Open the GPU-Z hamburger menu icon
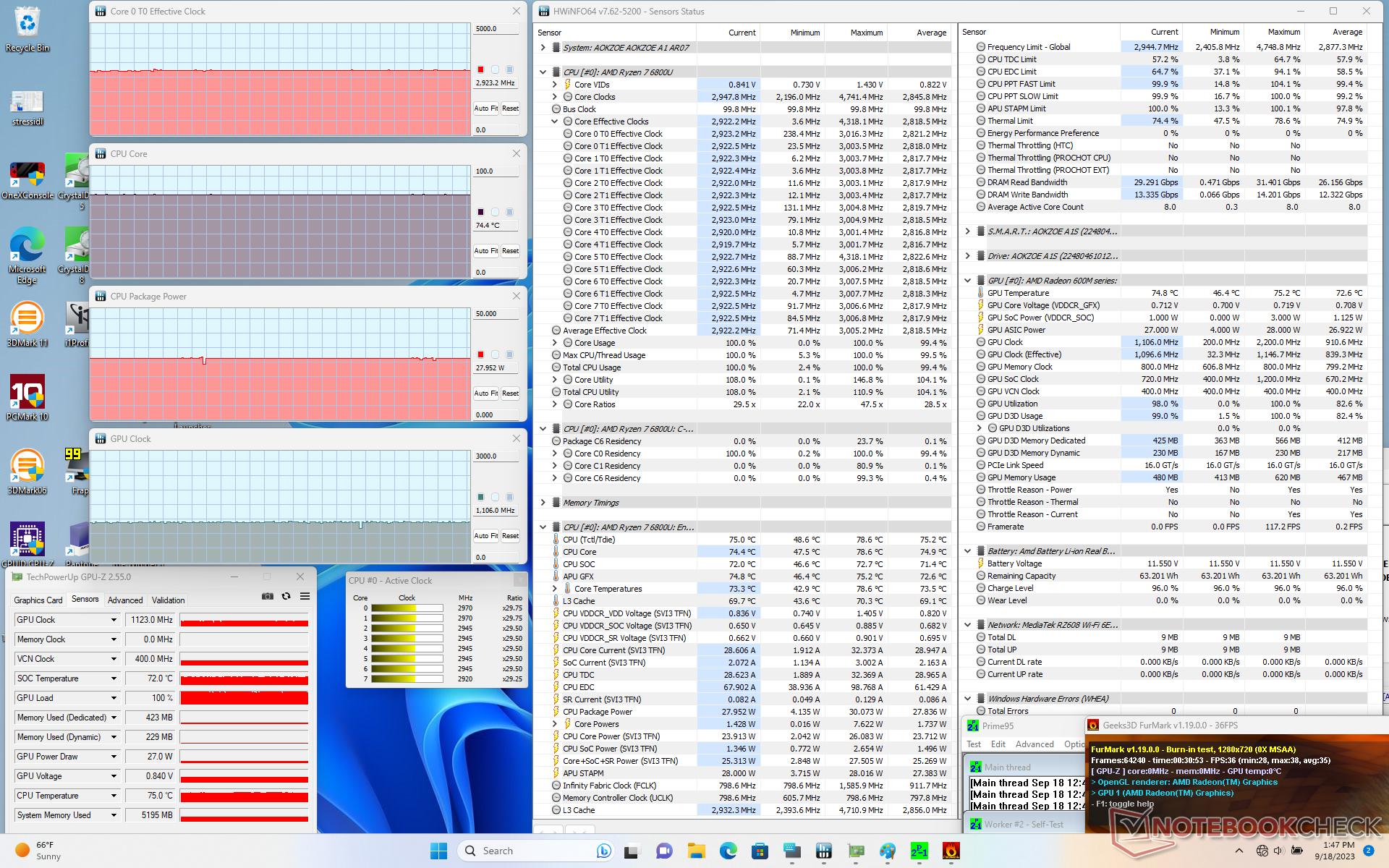Viewport: 1389px width, 868px height. point(305,596)
